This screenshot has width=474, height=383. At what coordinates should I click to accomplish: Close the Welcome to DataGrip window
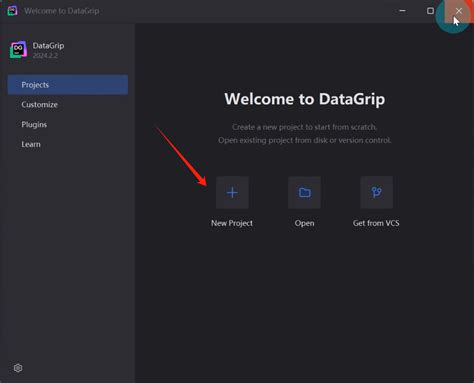tap(459, 11)
